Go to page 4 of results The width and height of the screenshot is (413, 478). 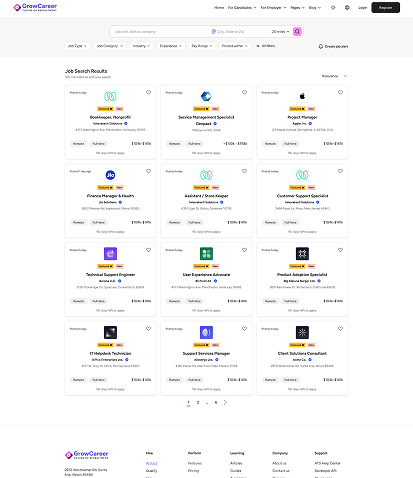(x=216, y=402)
